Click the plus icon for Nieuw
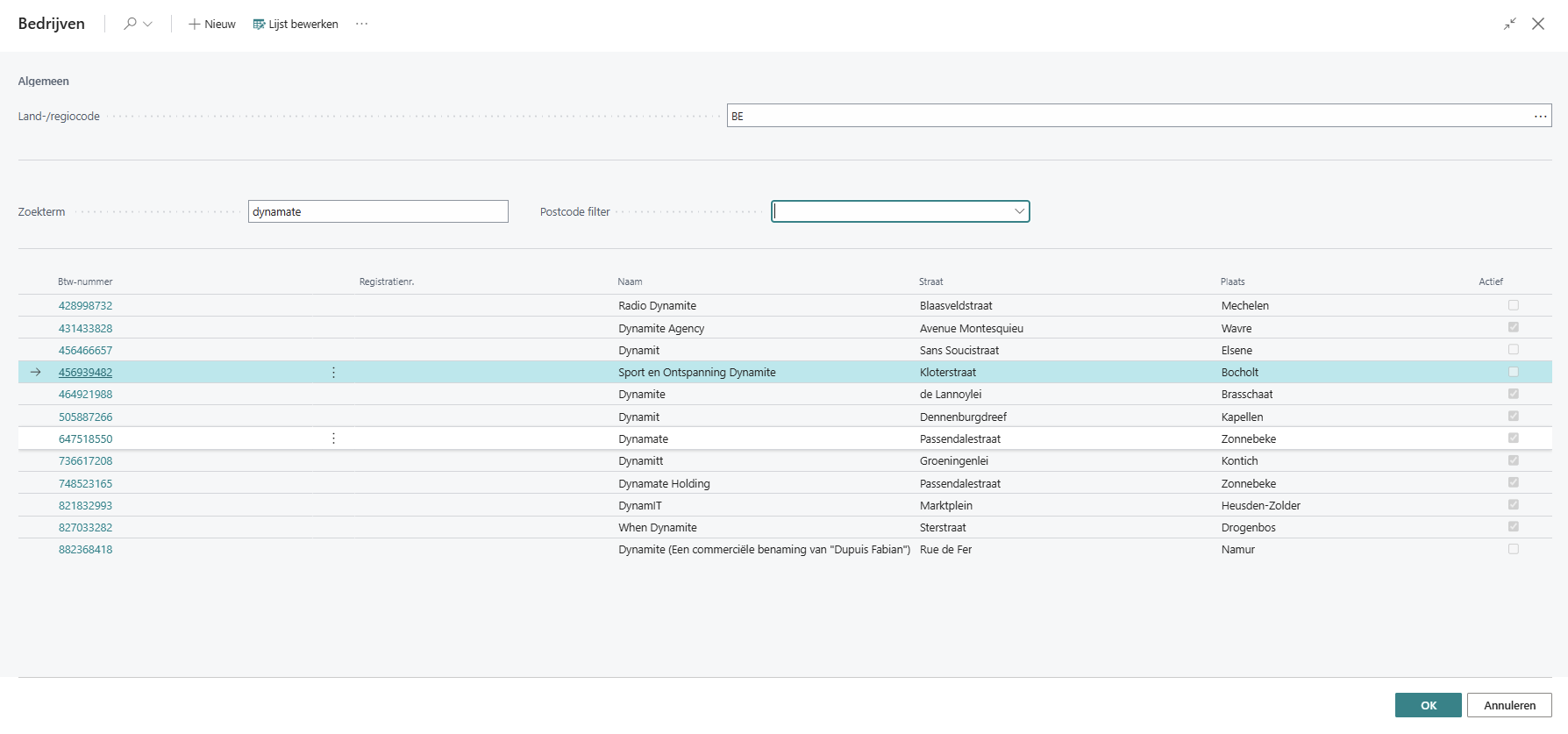Screen dimensions: 1568x734 tap(195, 25)
